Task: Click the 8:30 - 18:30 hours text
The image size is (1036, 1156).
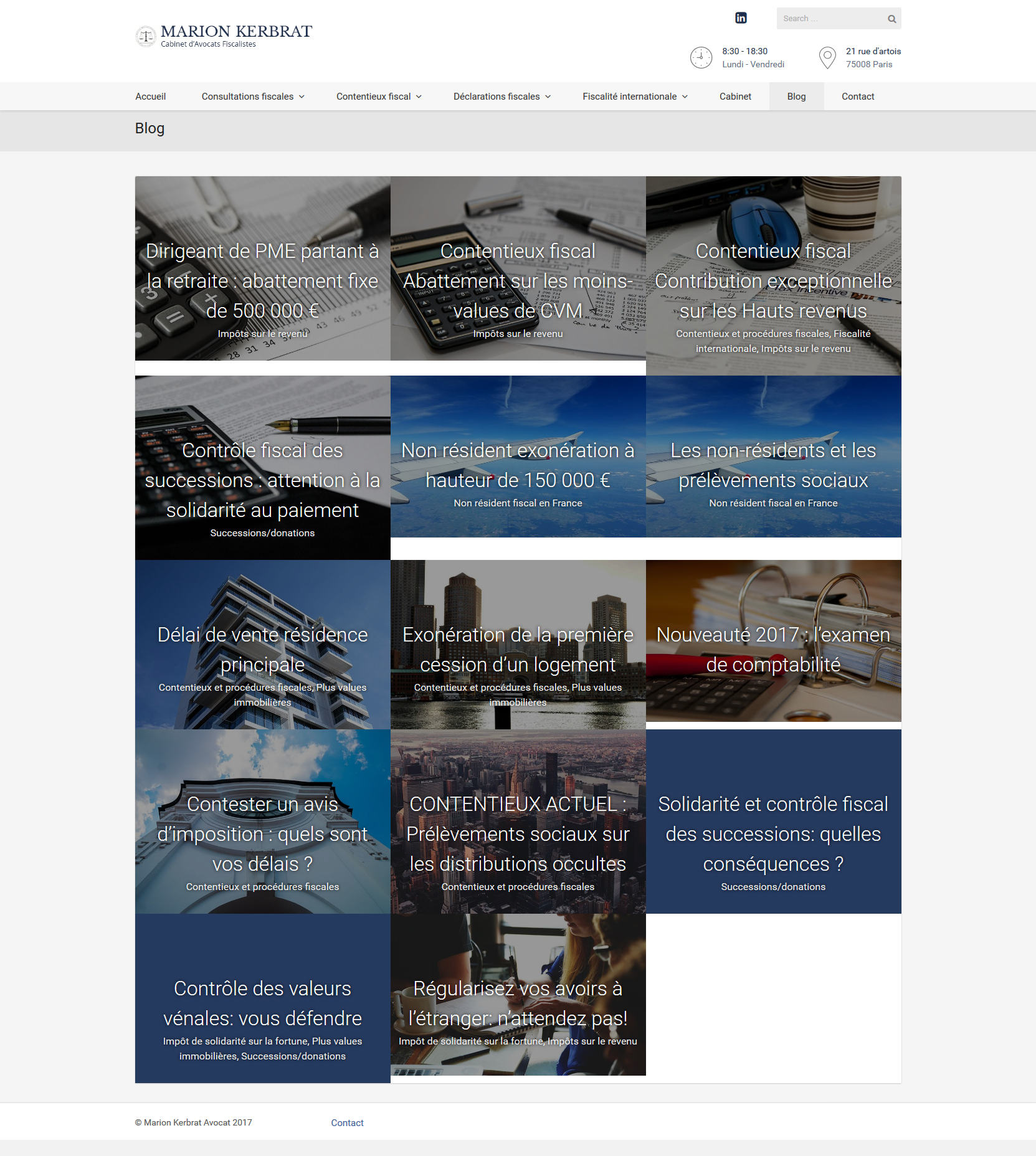Action: coord(744,51)
